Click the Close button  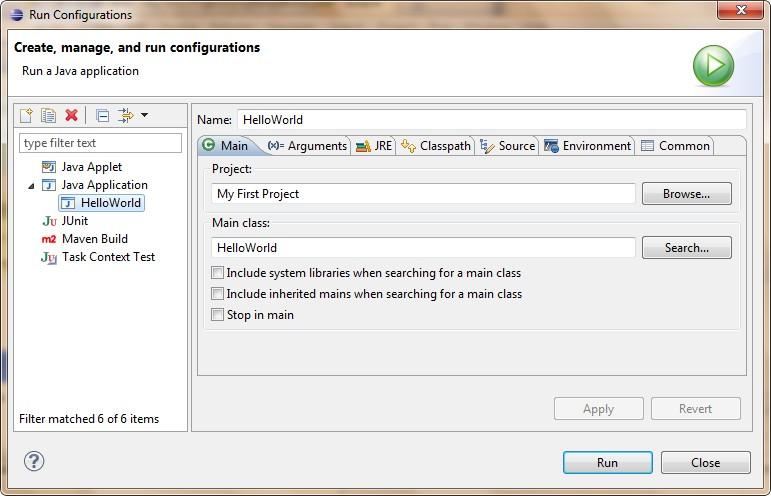pos(706,463)
